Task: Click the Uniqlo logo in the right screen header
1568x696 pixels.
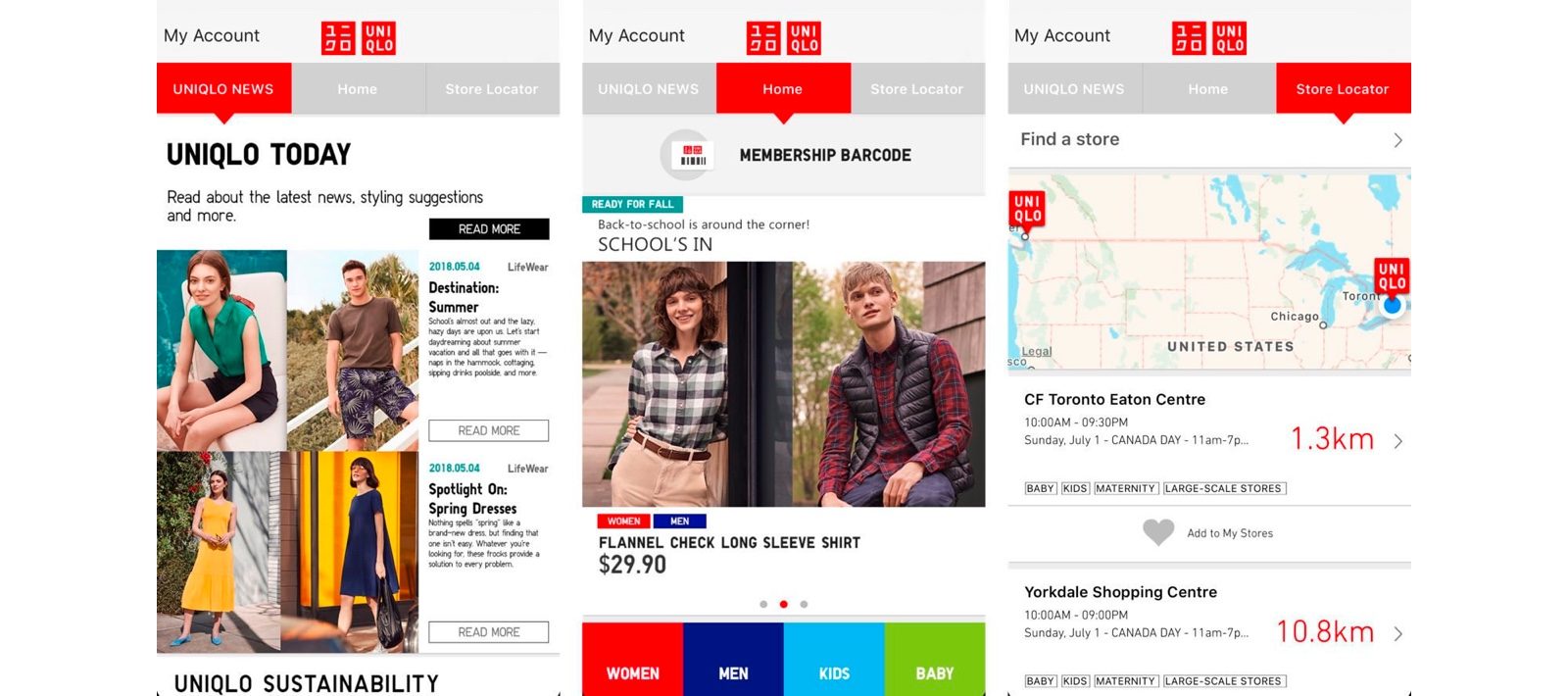Action: point(1209,38)
